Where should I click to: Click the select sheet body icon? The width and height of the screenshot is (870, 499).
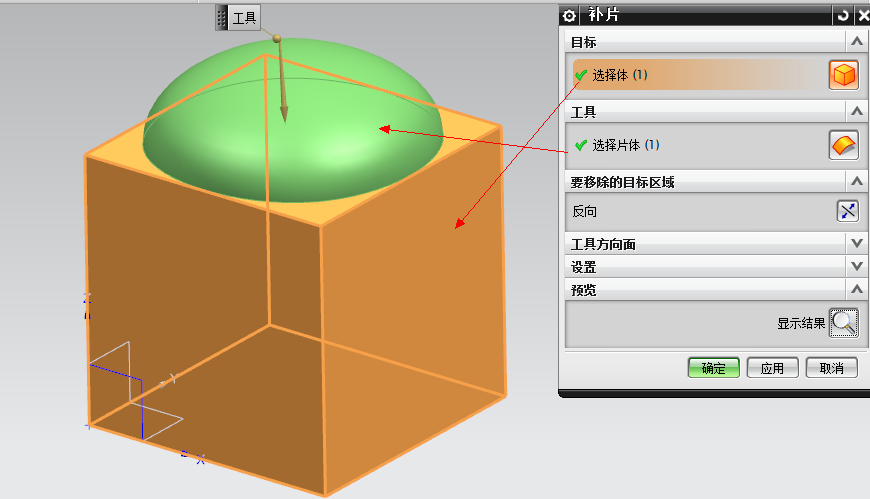click(x=844, y=145)
